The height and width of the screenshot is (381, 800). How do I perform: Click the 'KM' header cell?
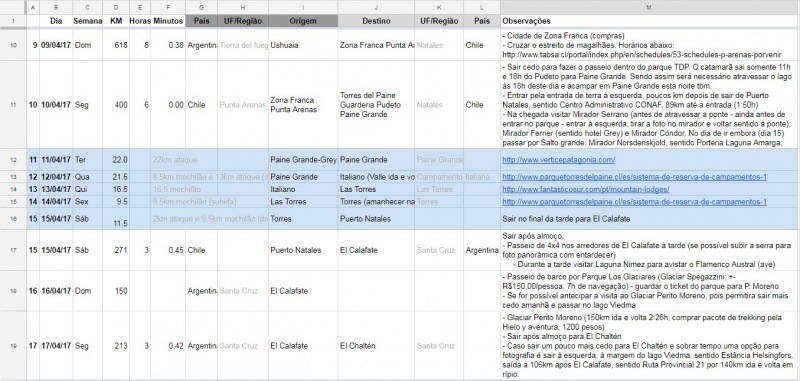coord(116,21)
